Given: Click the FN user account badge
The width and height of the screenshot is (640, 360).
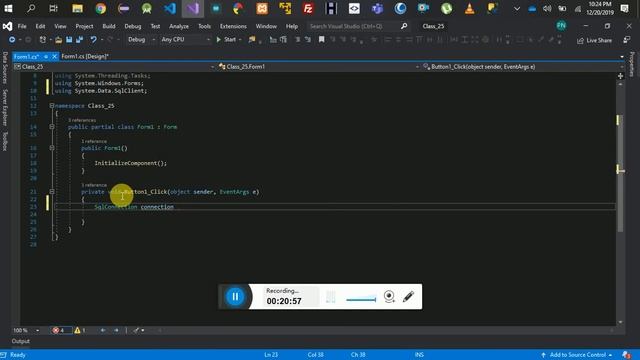Looking at the screenshot, I should pyautogui.click(x=561, y=26).
